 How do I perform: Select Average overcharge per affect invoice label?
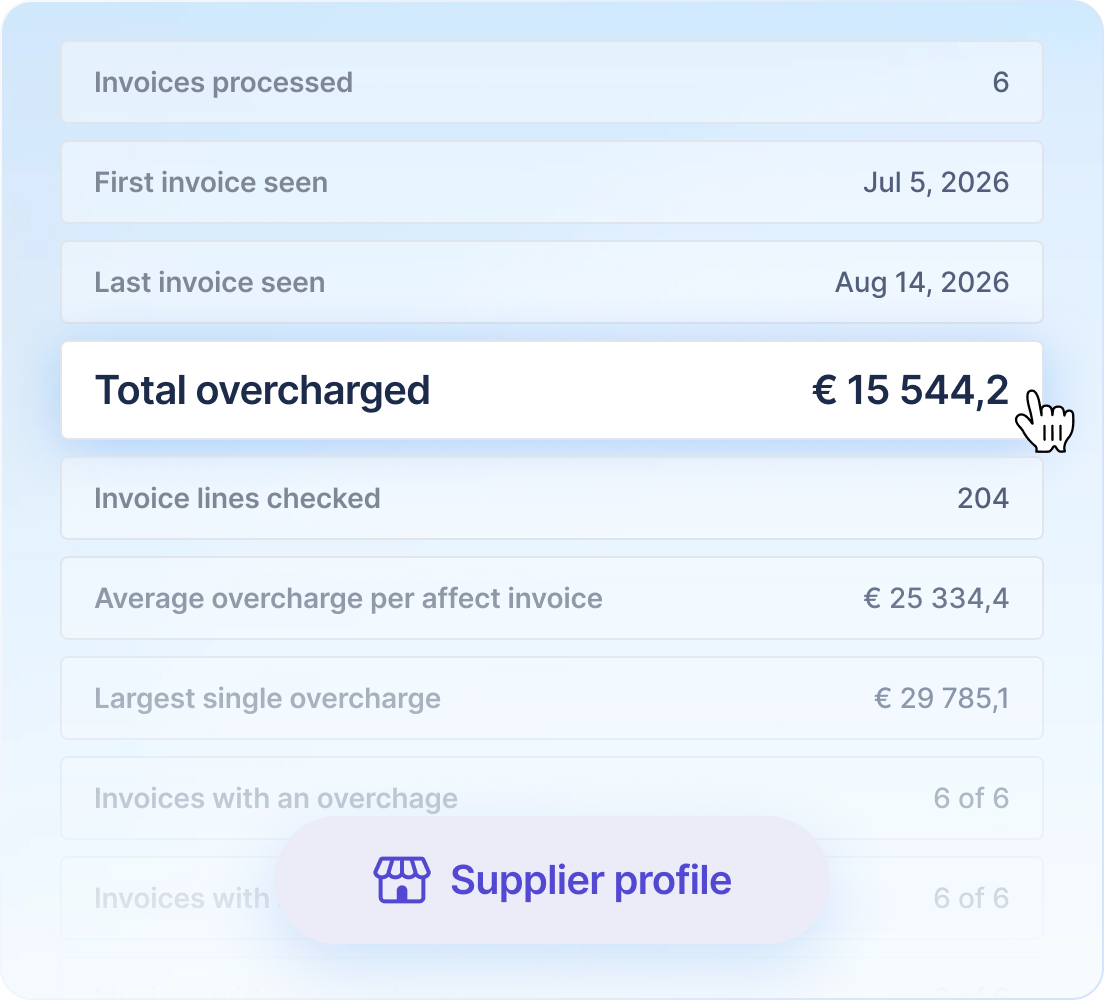[349, 599]
